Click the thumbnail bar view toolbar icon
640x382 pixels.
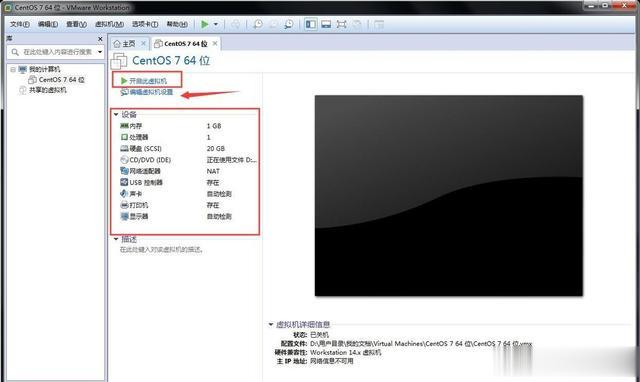point(326,24)
